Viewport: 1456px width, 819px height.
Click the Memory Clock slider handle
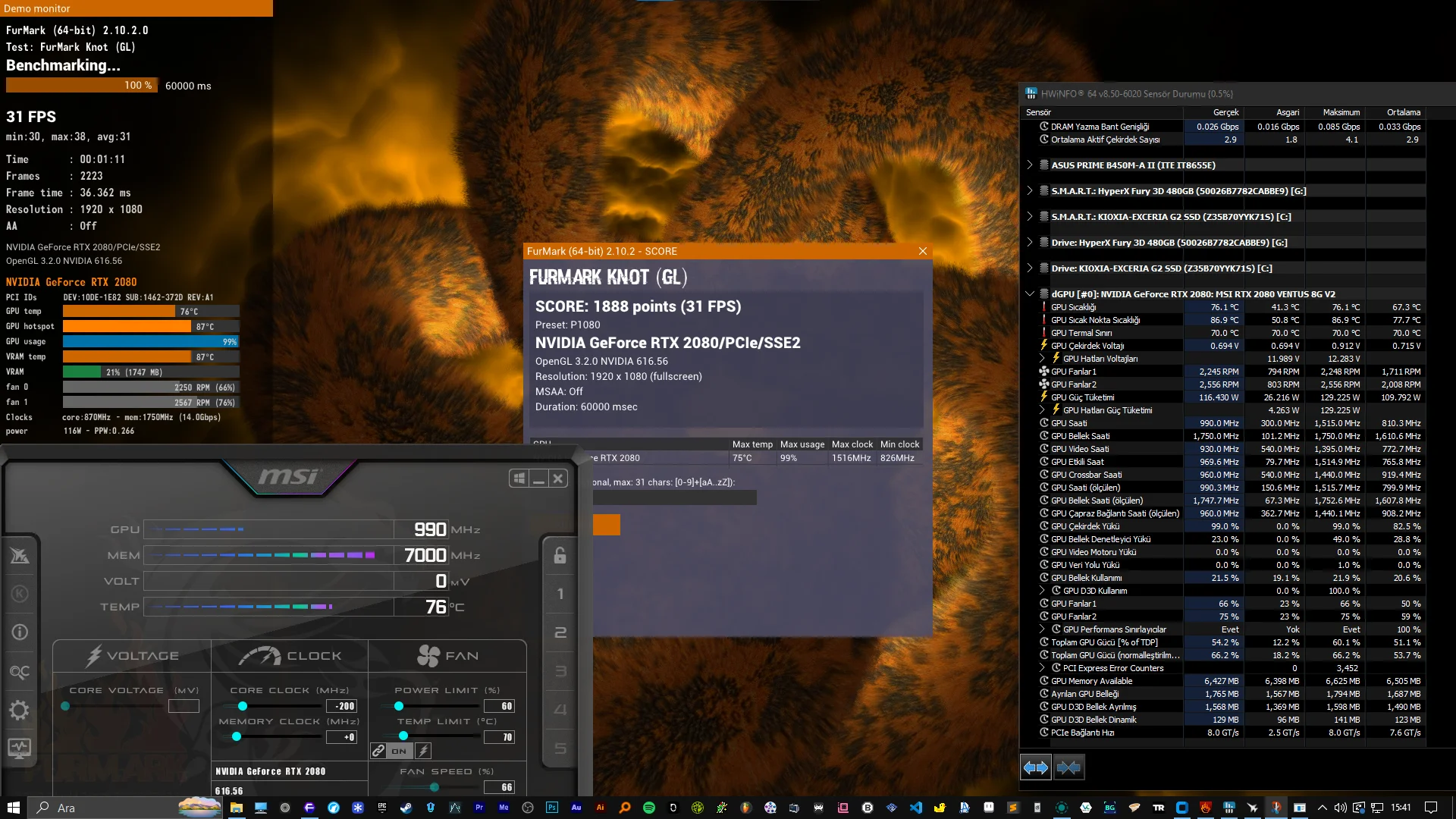237,736
